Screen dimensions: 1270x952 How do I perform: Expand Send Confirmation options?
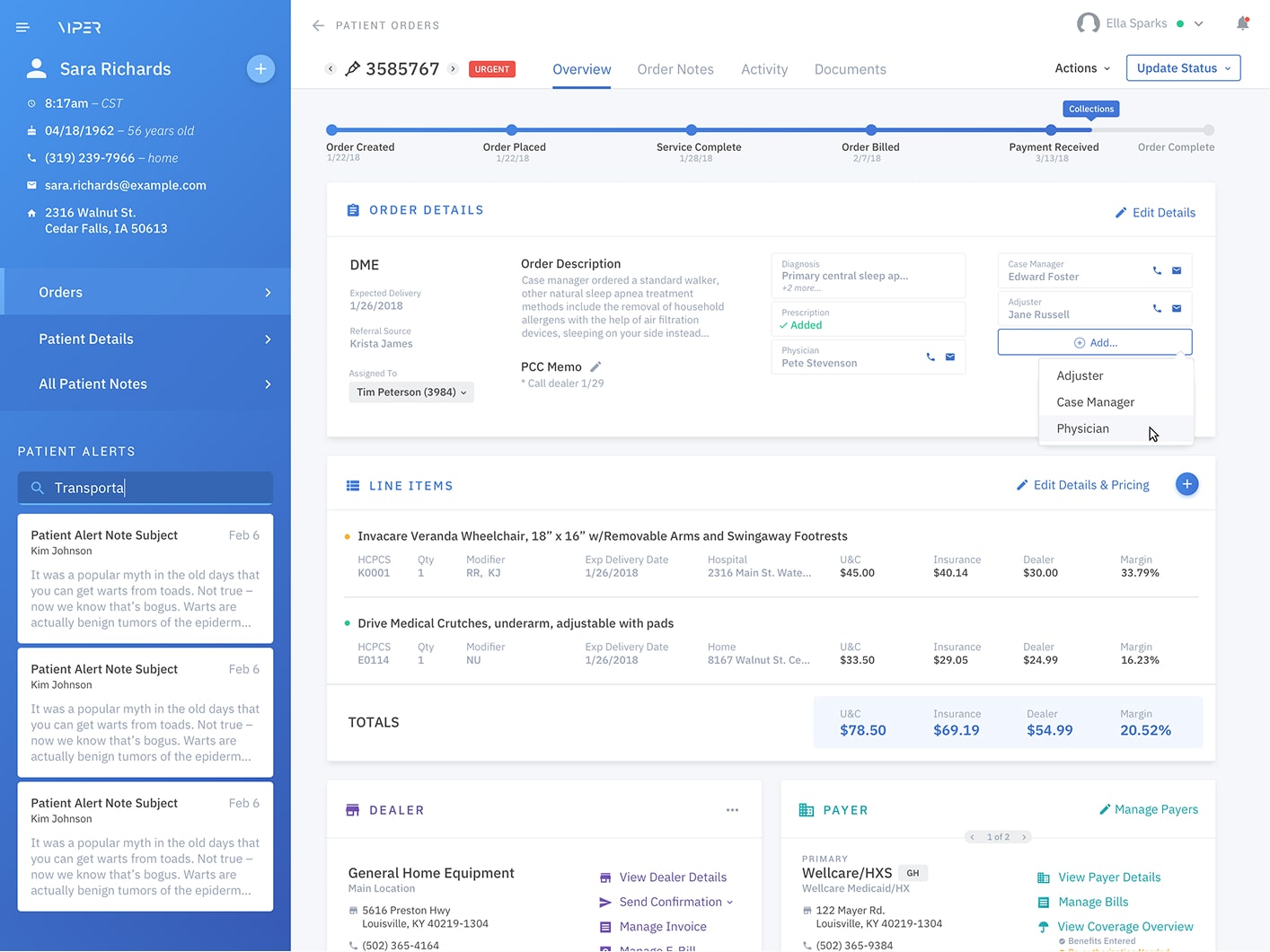pyautogui.click(x=729, y=903)
